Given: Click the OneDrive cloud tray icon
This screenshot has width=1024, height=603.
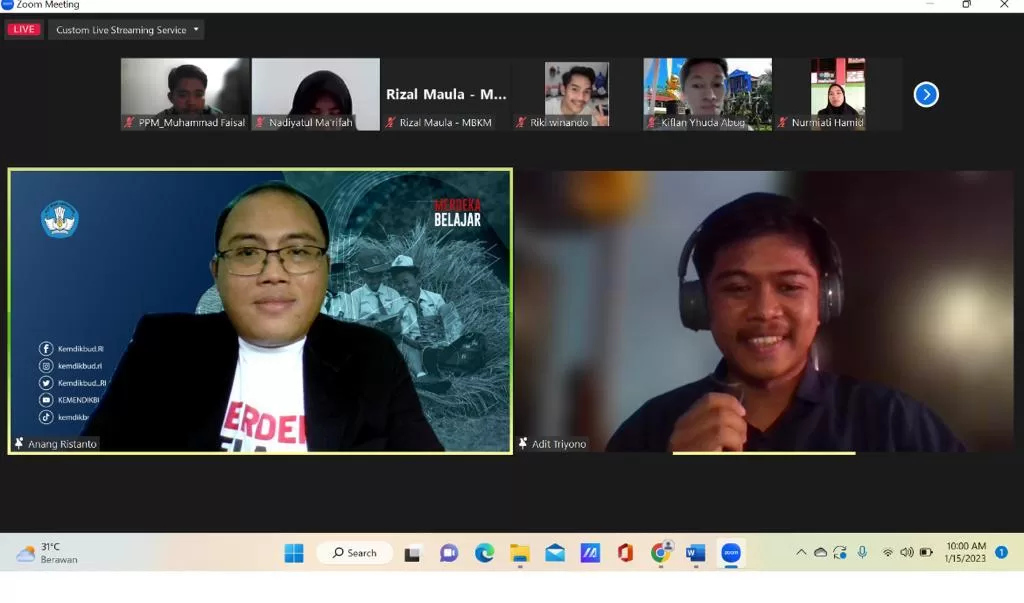Looking at the screenshot, I should 820,553.
